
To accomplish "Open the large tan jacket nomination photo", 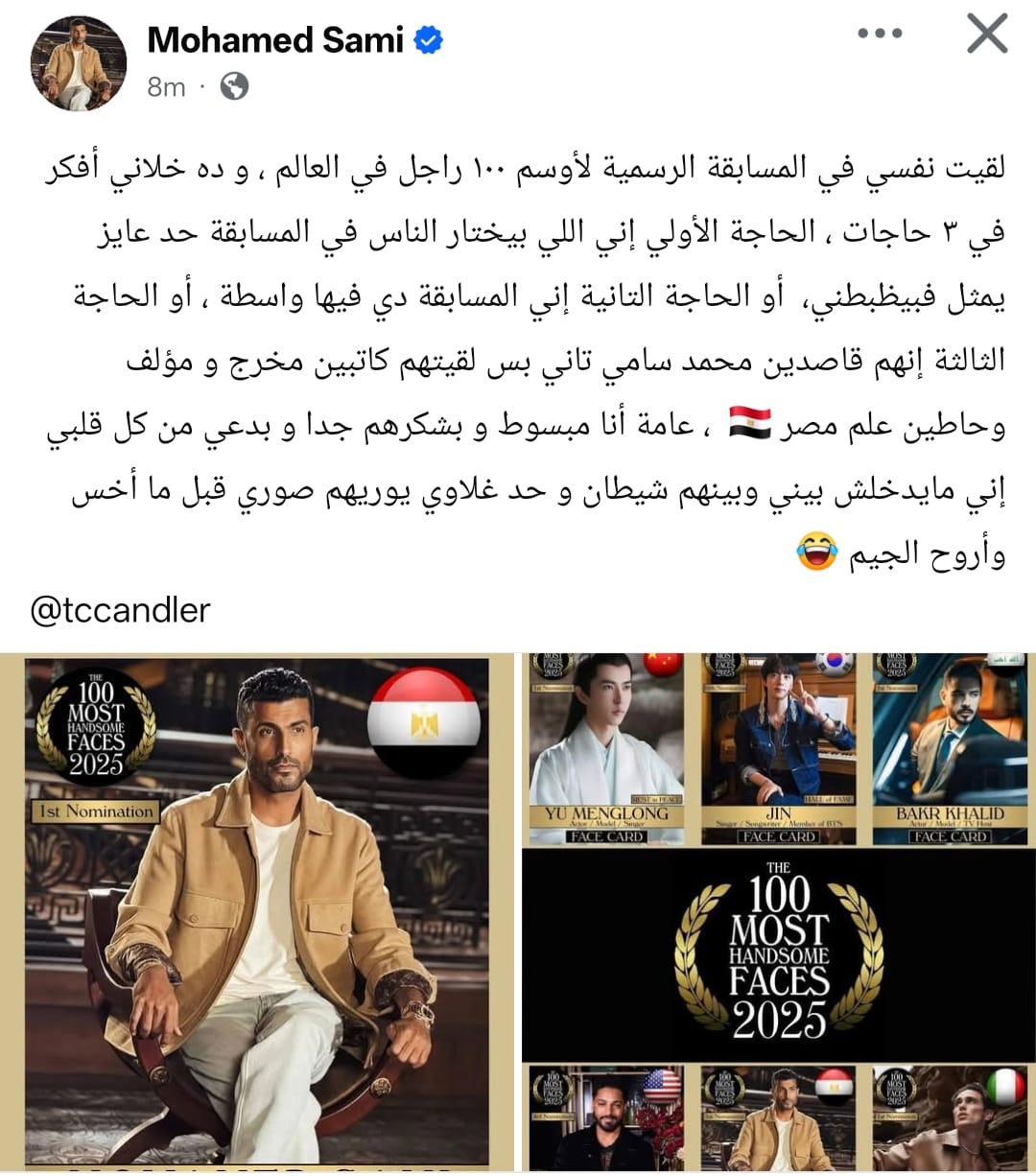I will 257,911.
